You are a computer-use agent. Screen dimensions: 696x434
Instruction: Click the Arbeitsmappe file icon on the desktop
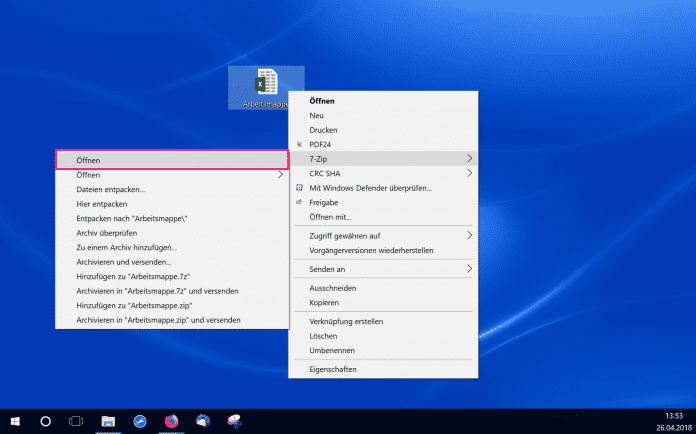(x=266, y=82)
